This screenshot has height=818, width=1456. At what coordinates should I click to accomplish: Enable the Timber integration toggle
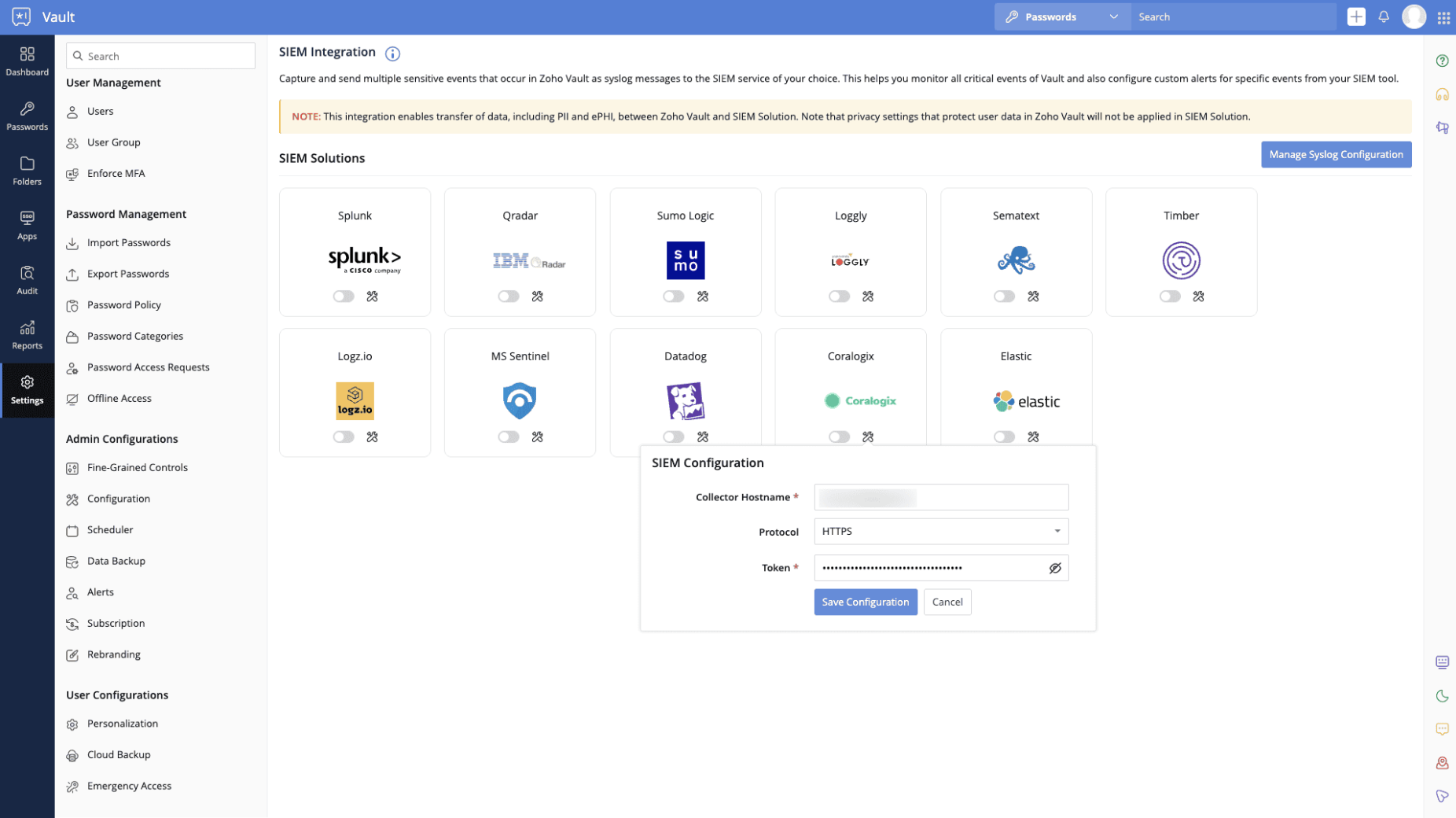pyautogui.click(x=1170, y=297)
